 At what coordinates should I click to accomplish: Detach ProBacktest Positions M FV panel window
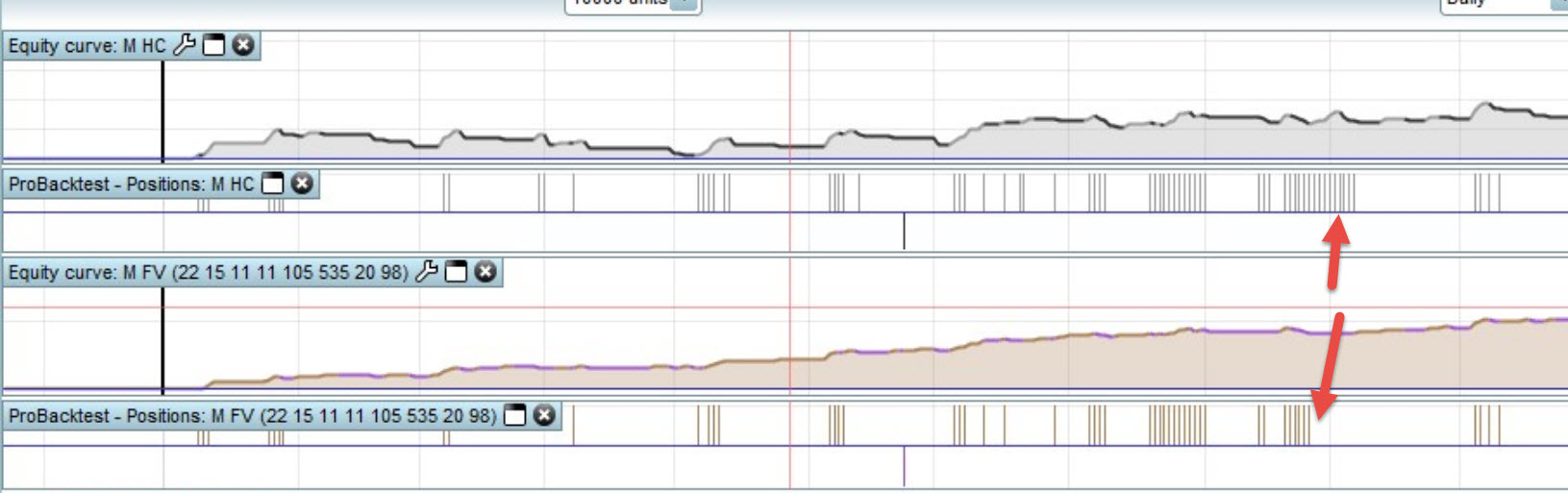[515, 414]
